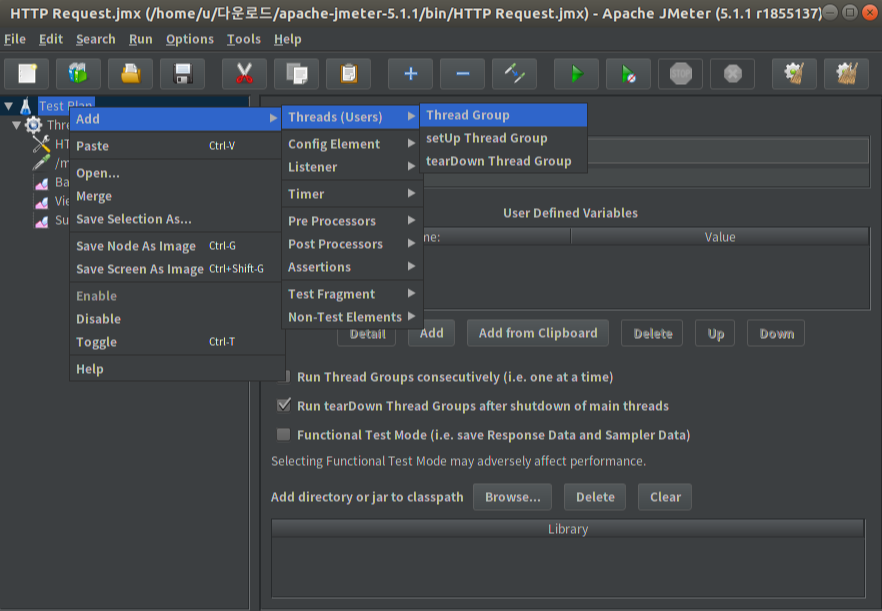Click Open... in context menu
The width and height of the screenshot is (882, 611).
pos(176,173)
